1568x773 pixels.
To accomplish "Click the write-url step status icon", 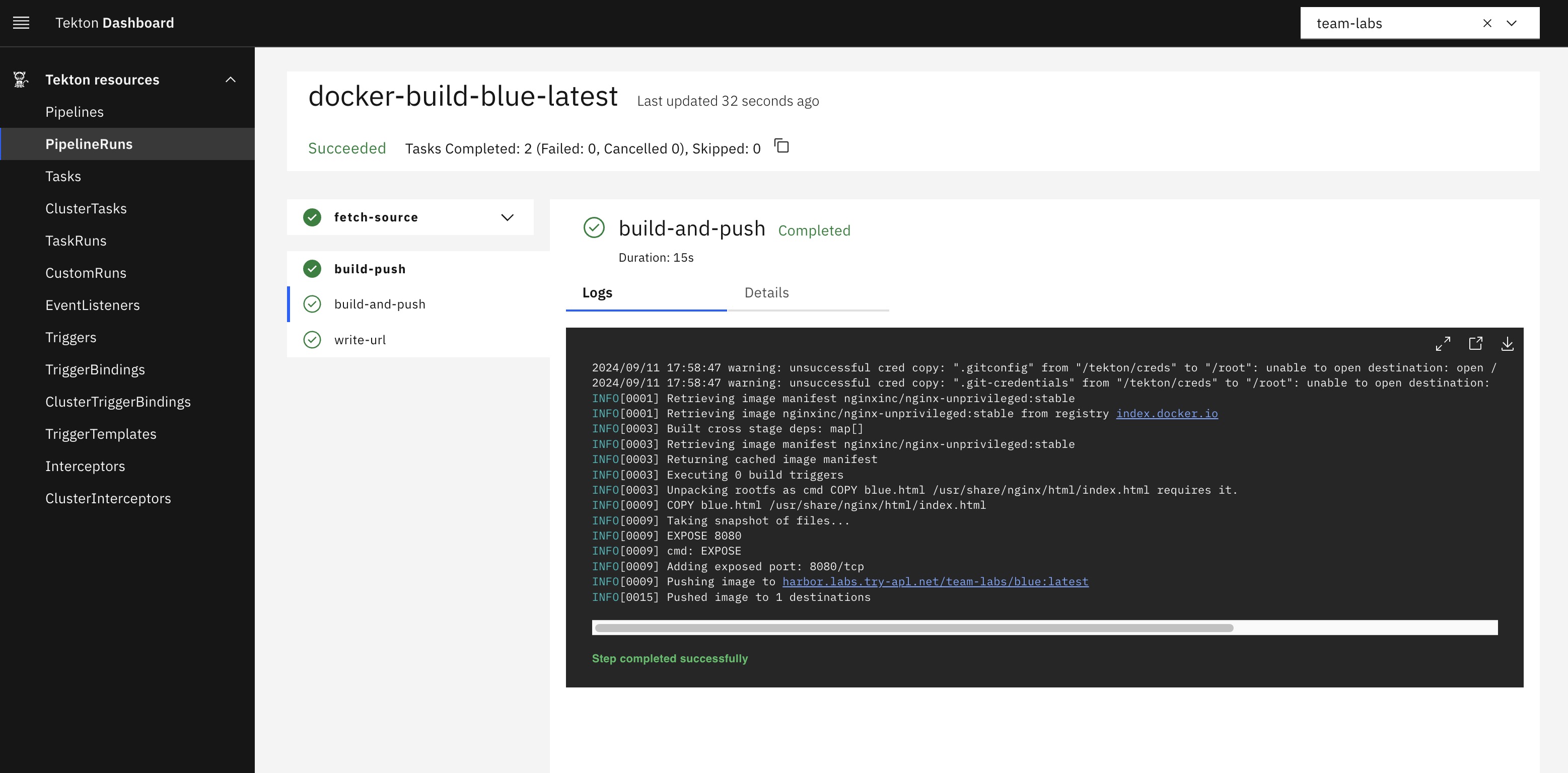I will click(x=312, y=339).
